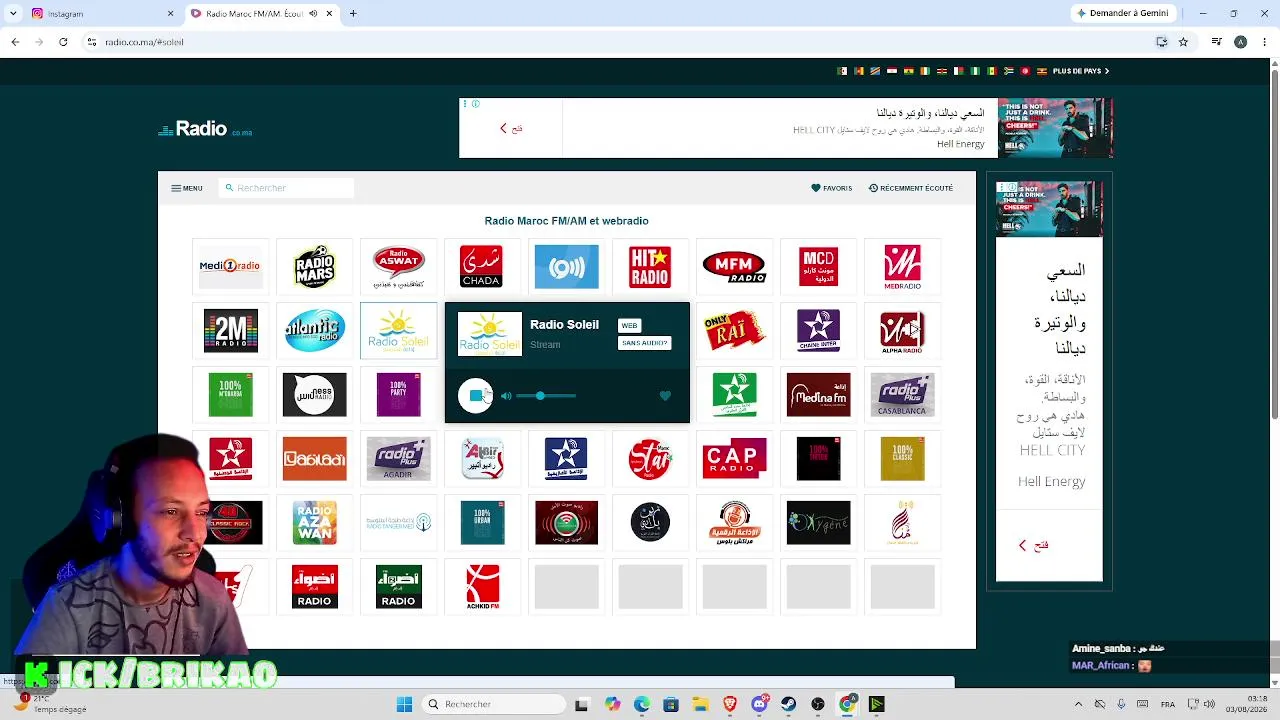Open the Chrome three-dot menu
1280x720 pixels.
click(1264, 42)
